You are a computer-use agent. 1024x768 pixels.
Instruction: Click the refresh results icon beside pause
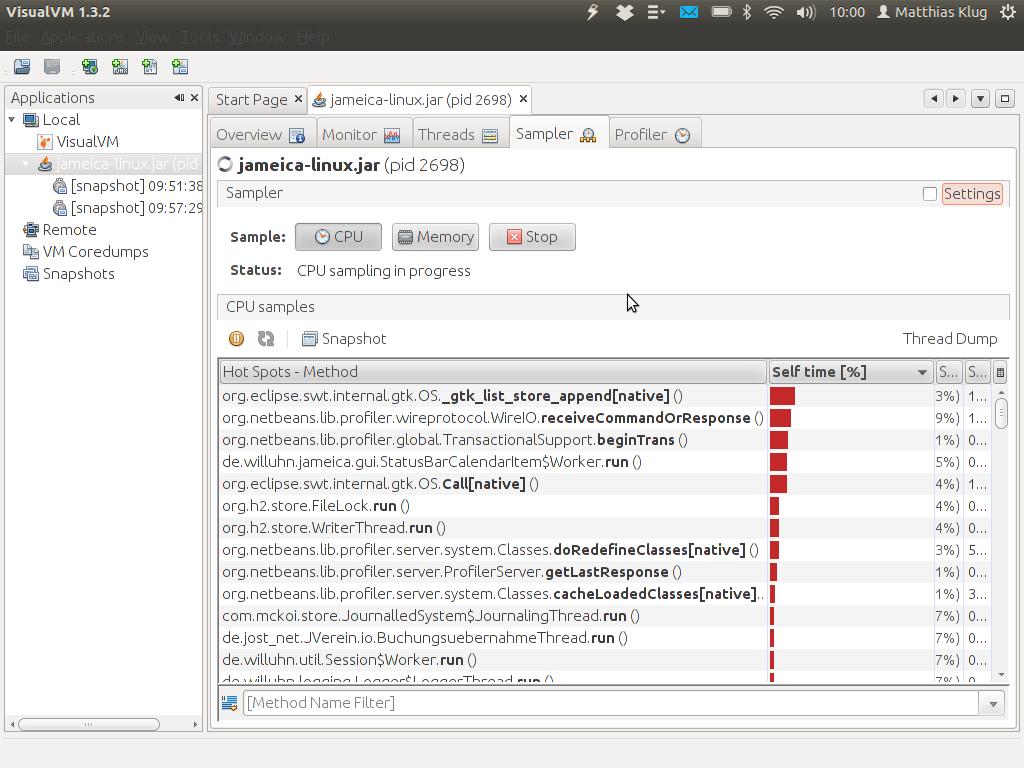tap(266, 339)
